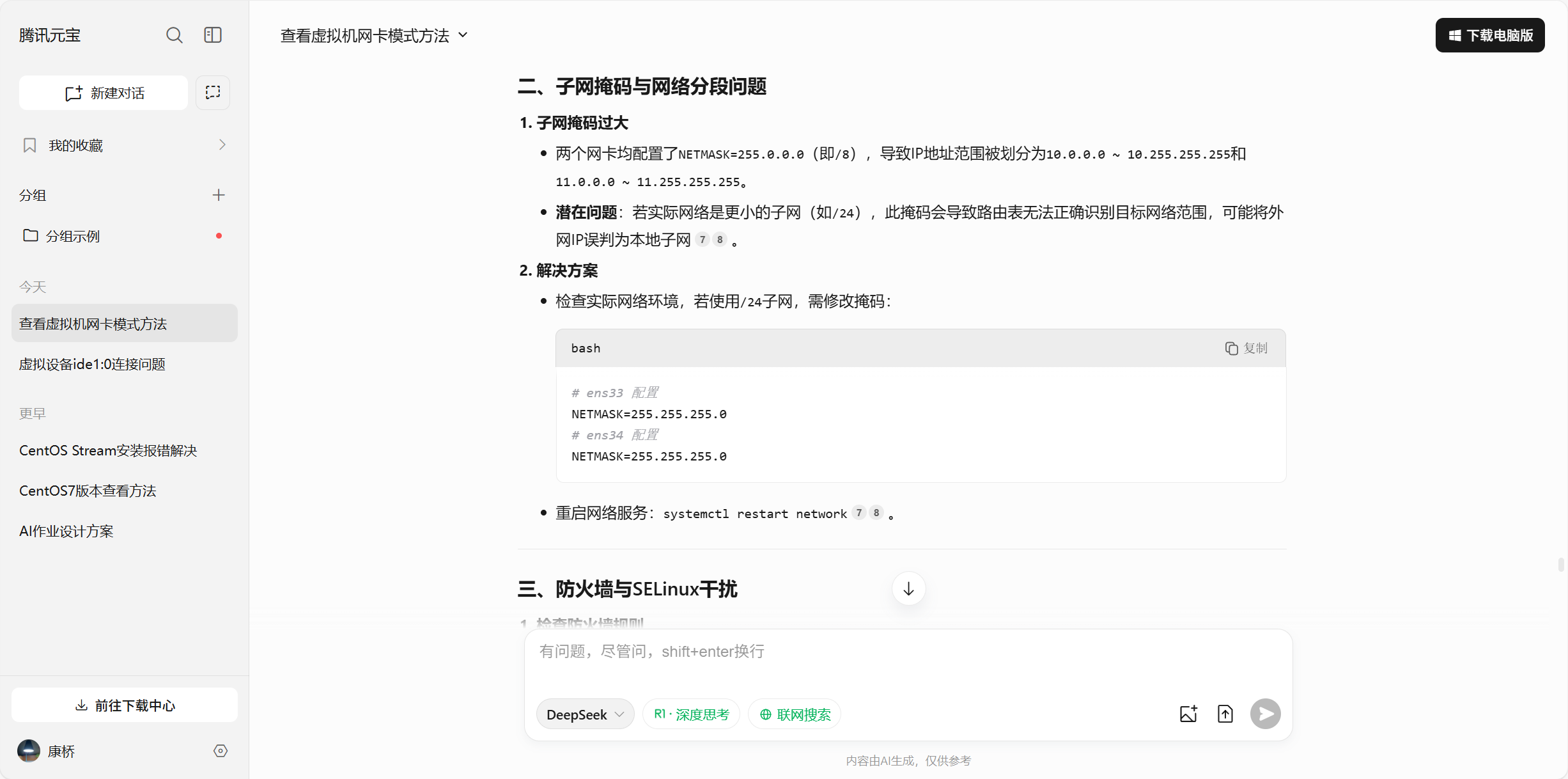Open settings icon next to 康桥
Image resolution: width=1568 pixels, height=779 pixels.
click(221, 751)
